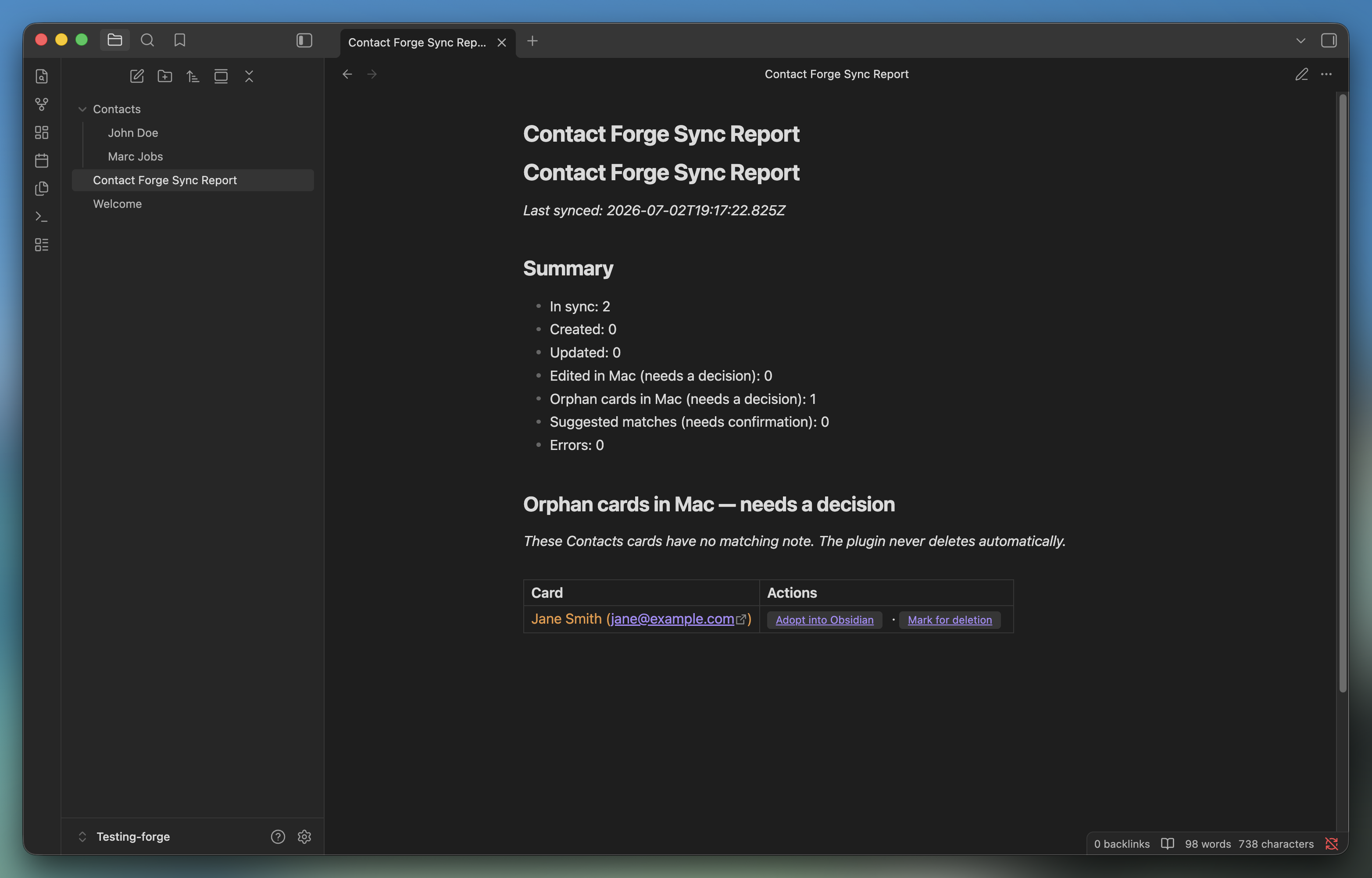Navigate forward in note history

click(x=372, y=74)
